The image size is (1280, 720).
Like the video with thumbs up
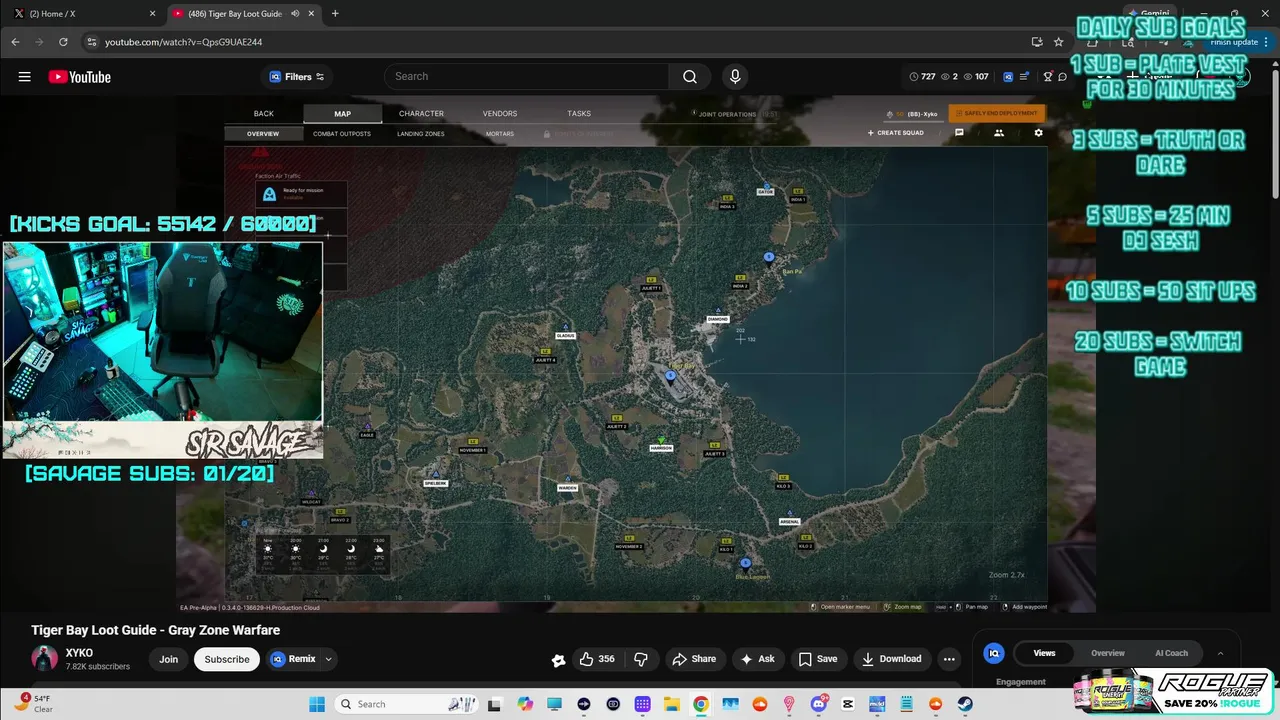point(597,659)
